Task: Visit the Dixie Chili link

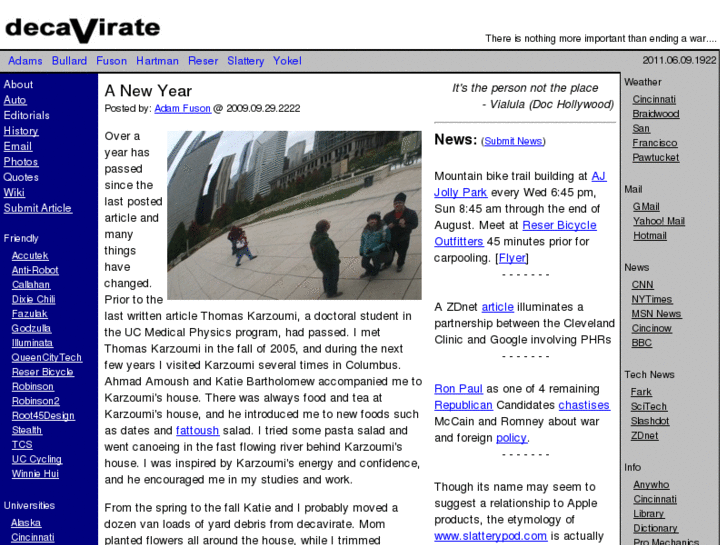Action: [33, 299]
